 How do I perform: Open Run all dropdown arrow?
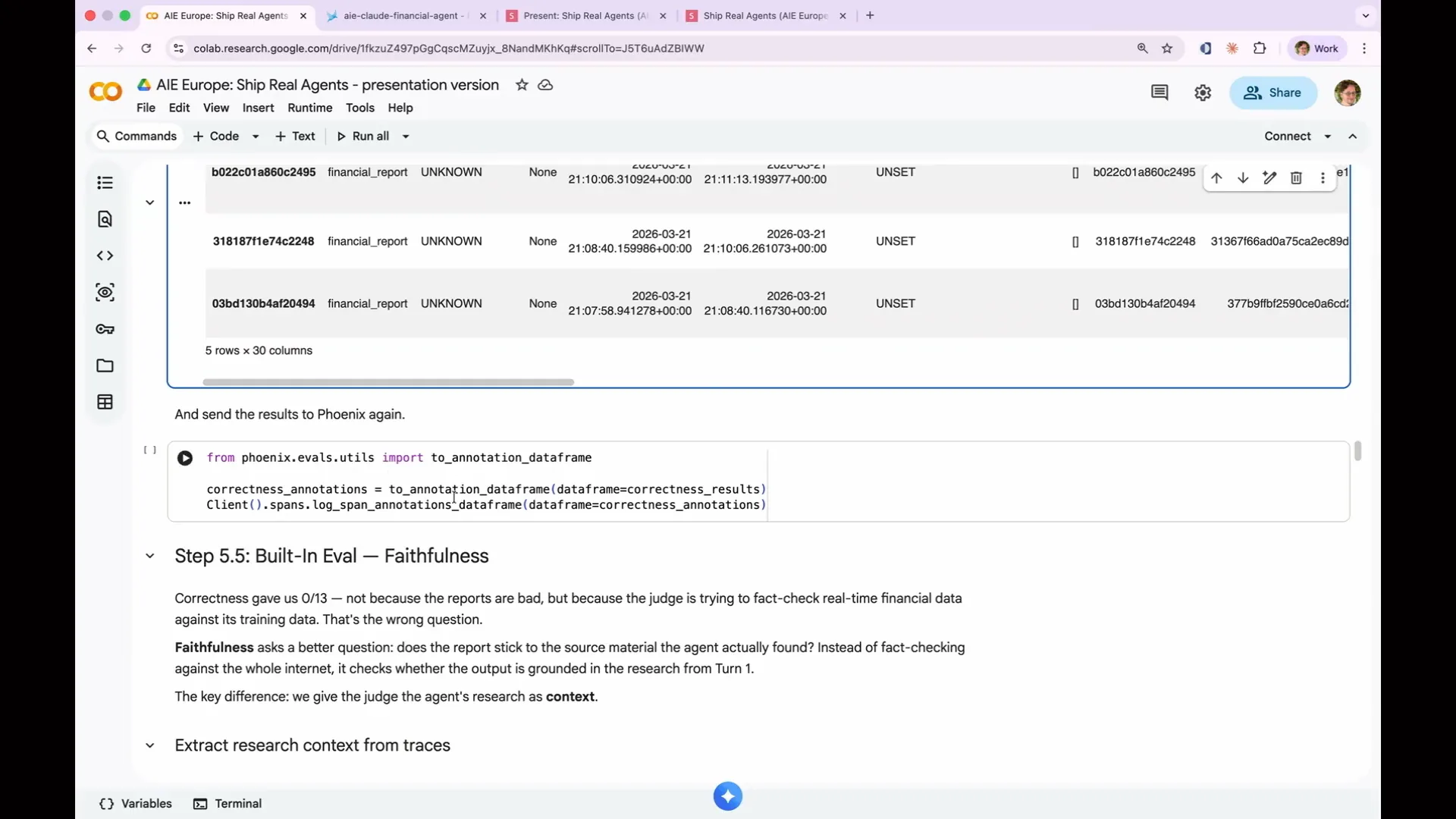click(406, 136)
